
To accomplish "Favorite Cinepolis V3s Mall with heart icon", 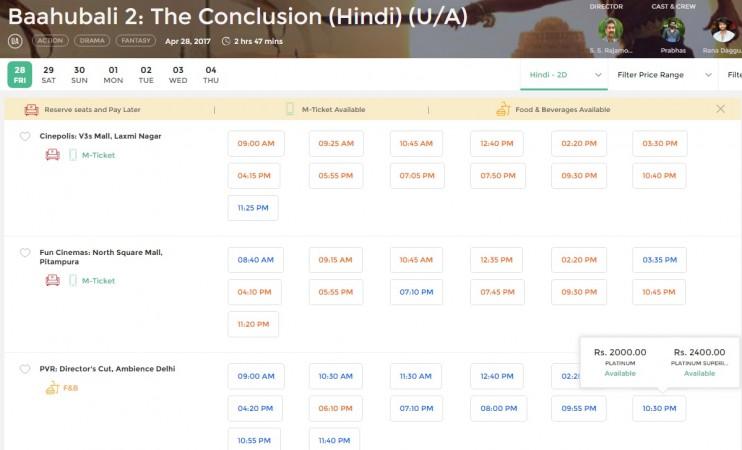I will [x=25, y=136].
